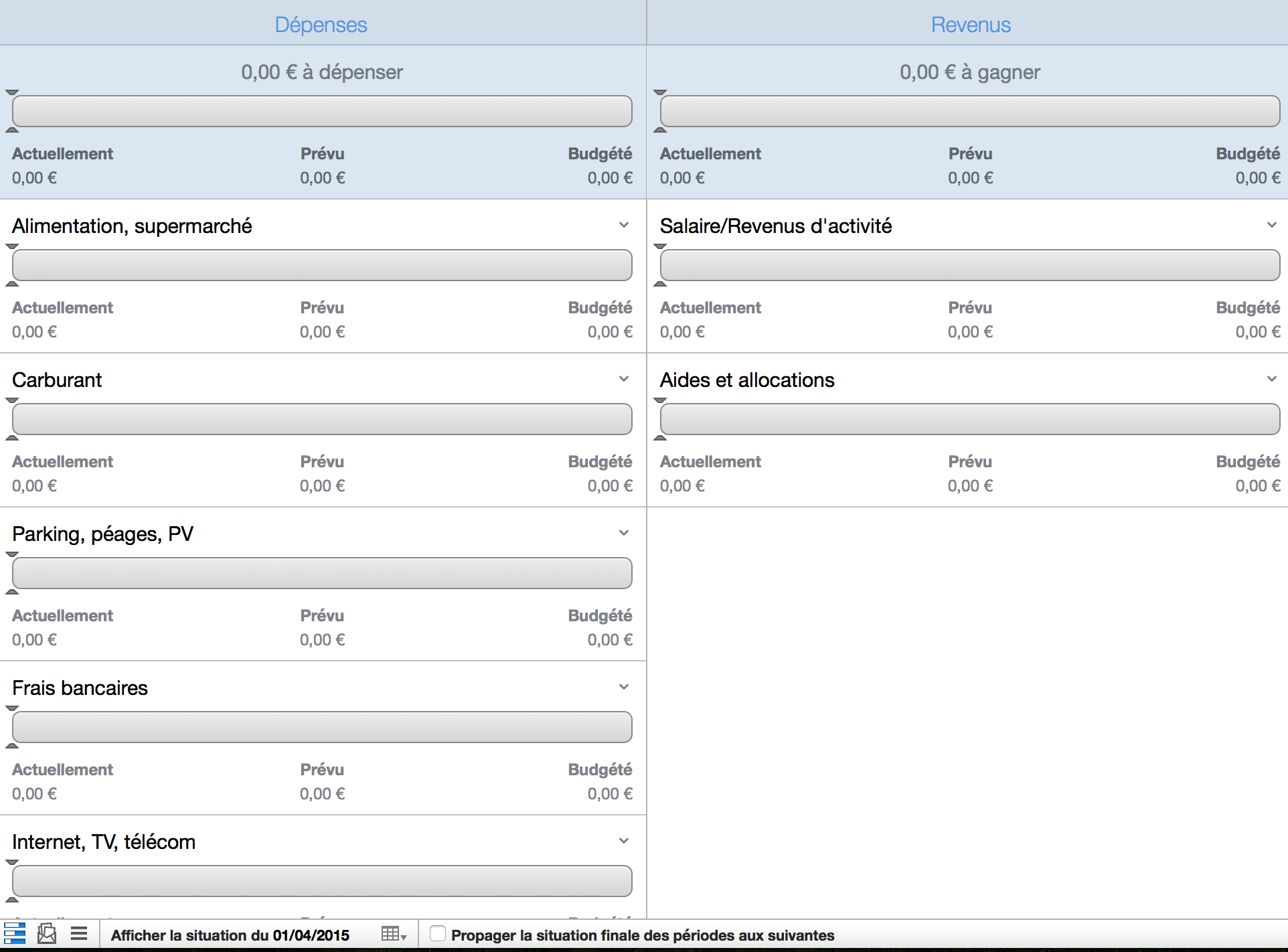Select the Dépenses column header
Image resolution: width=1288 pixels, height=952 pixels.
click(321, 25)
